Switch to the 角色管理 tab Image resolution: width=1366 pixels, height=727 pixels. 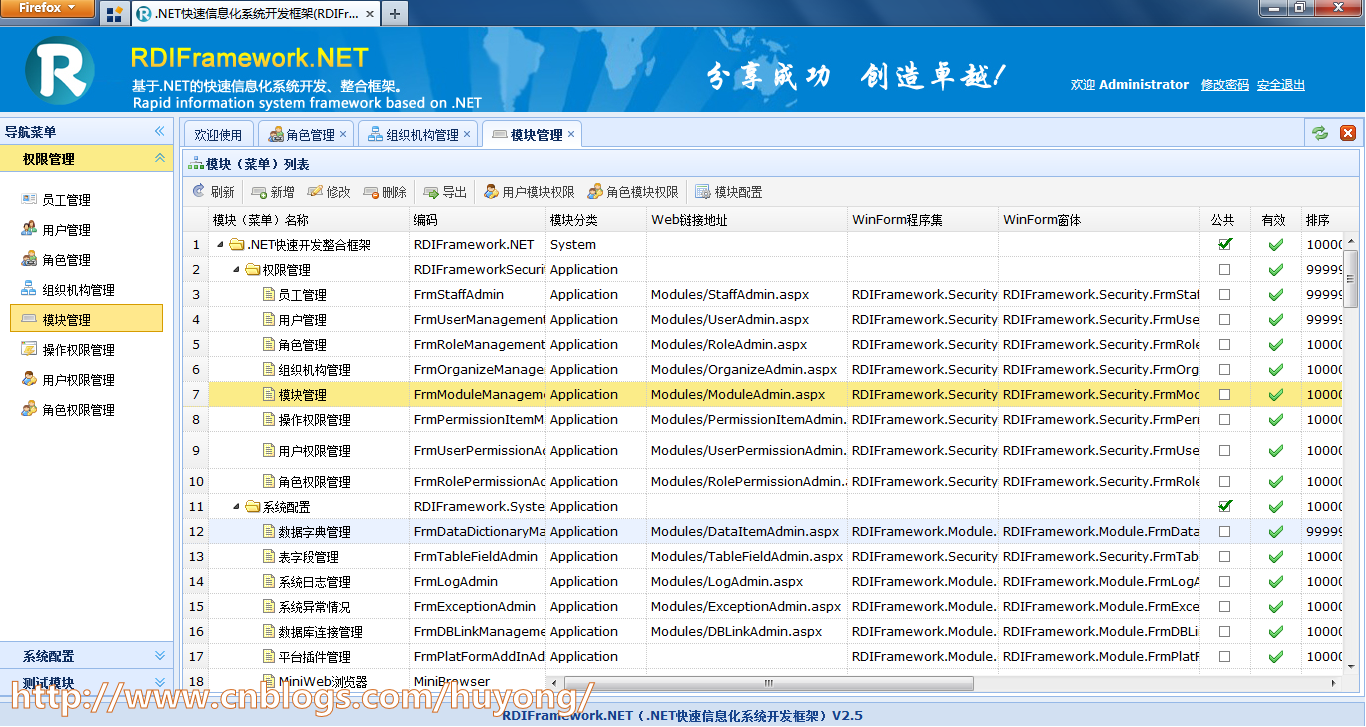pyautogui.click(x=305, y=134)
